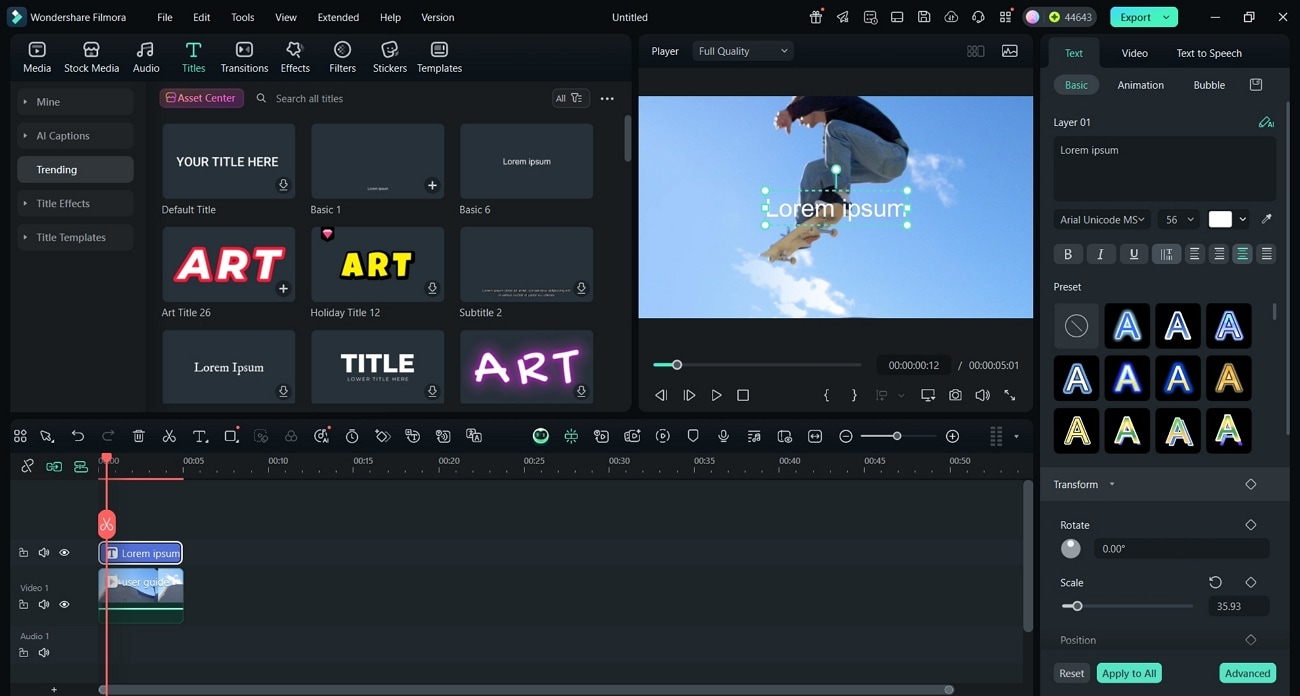This screenshot has height=696, width=1300.
Task: Switch to the Animation tab in the text panel
Action: point(1140,85)
